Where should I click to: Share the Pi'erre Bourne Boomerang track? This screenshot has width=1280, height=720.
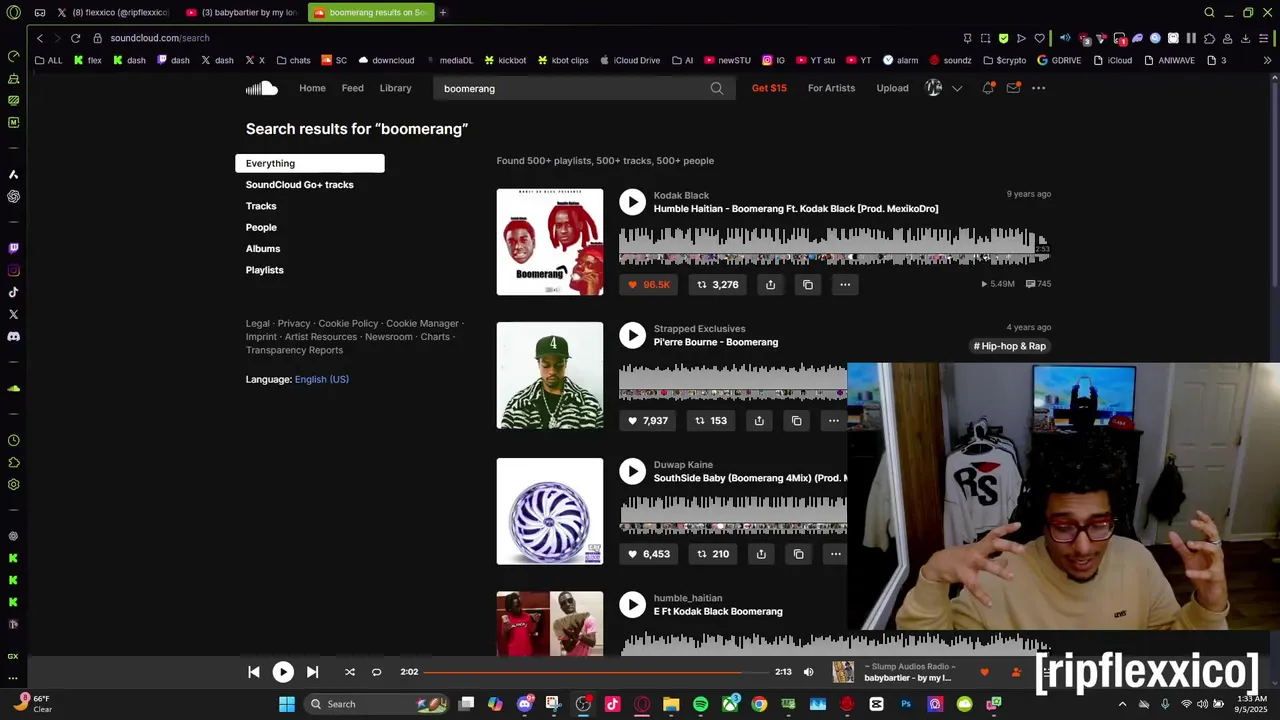coord(759,421)
